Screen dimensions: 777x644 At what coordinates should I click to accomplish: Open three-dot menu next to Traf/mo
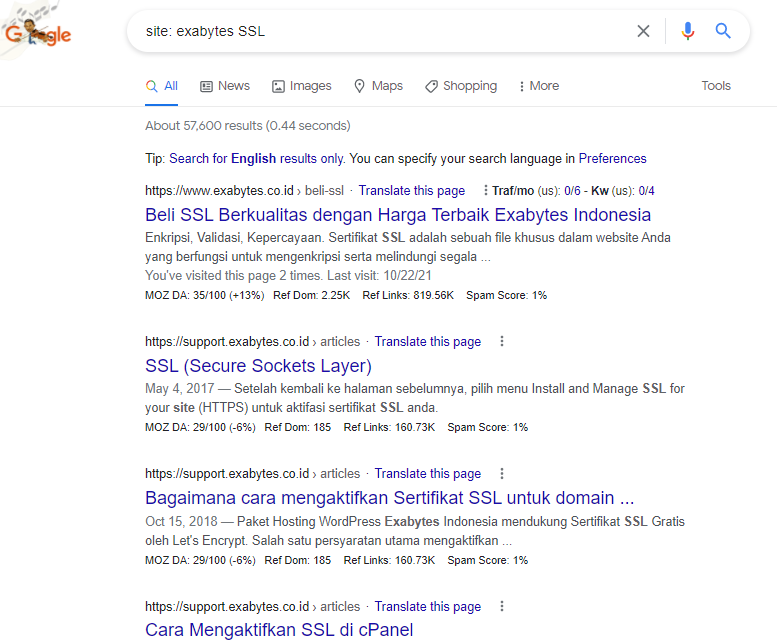(x=486, y=190)
